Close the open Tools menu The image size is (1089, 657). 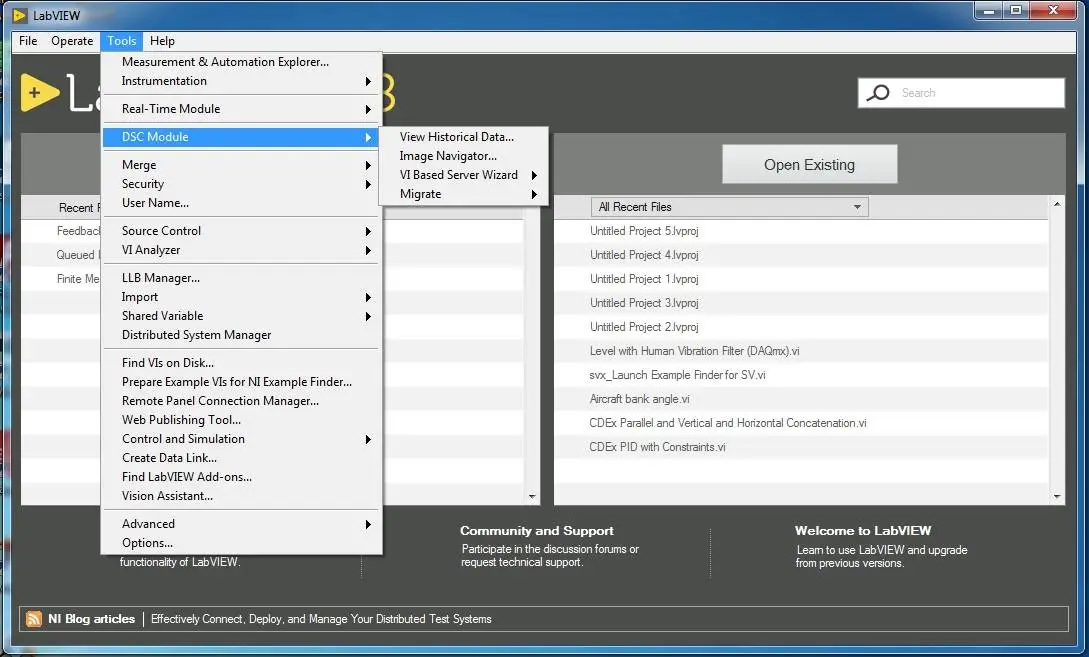122,41
